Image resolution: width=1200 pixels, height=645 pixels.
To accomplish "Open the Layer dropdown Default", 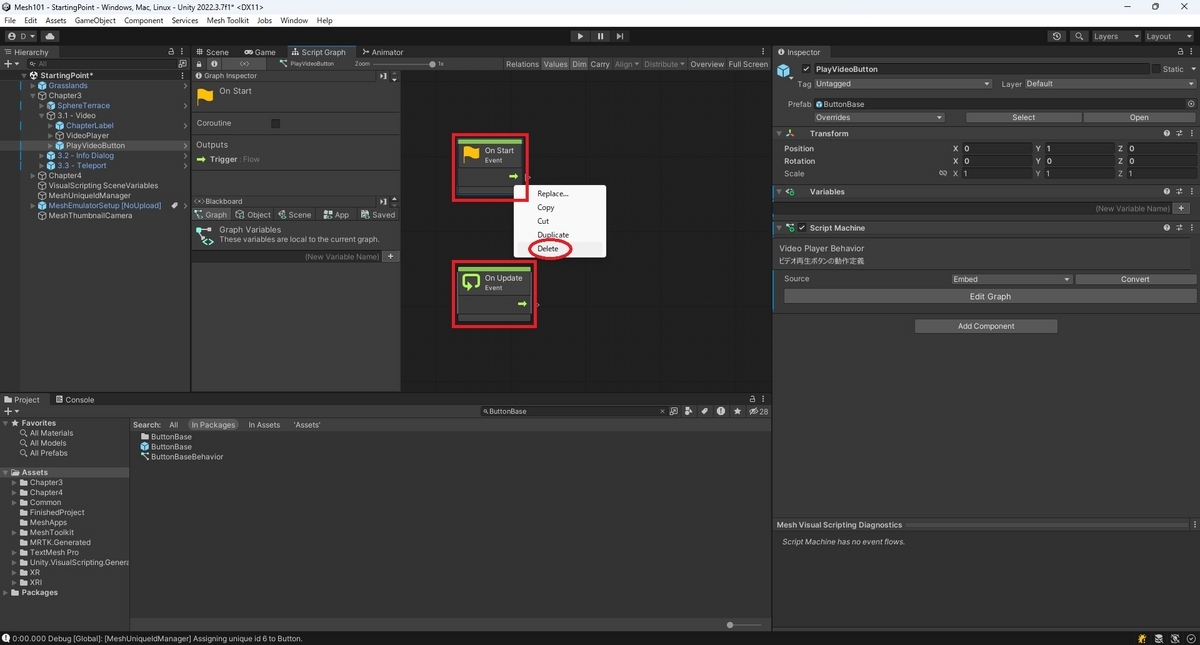I will pos(1109,84).
